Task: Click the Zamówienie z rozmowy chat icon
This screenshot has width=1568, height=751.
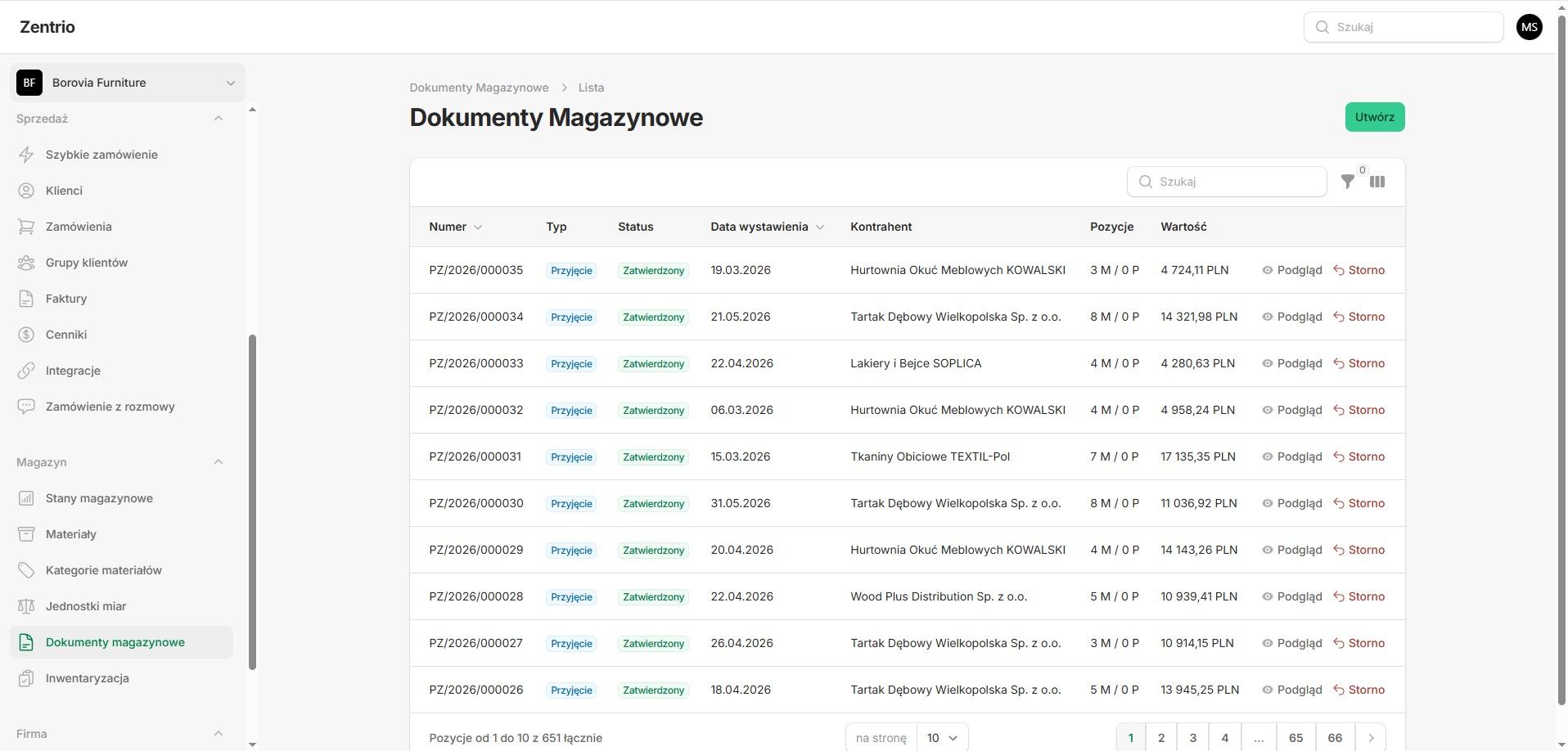Action: 26,407
